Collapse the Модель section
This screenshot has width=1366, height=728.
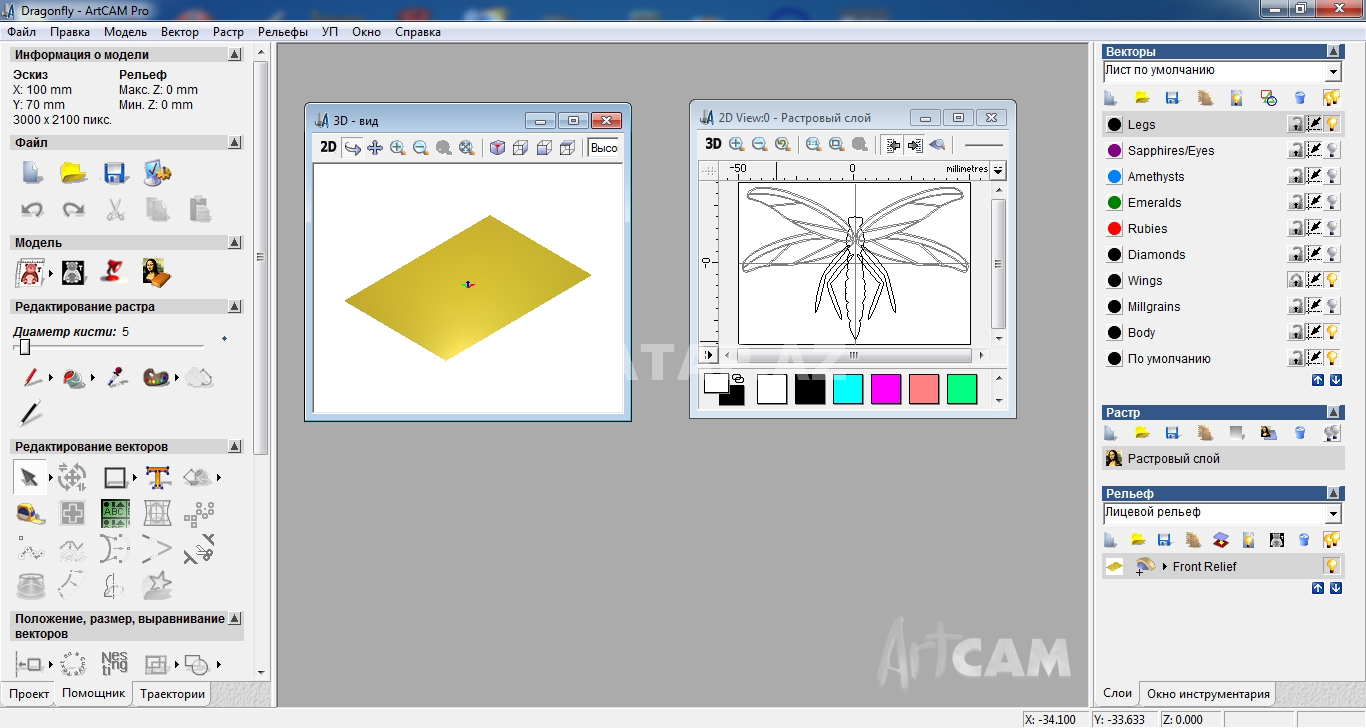(x=234, y=243)
